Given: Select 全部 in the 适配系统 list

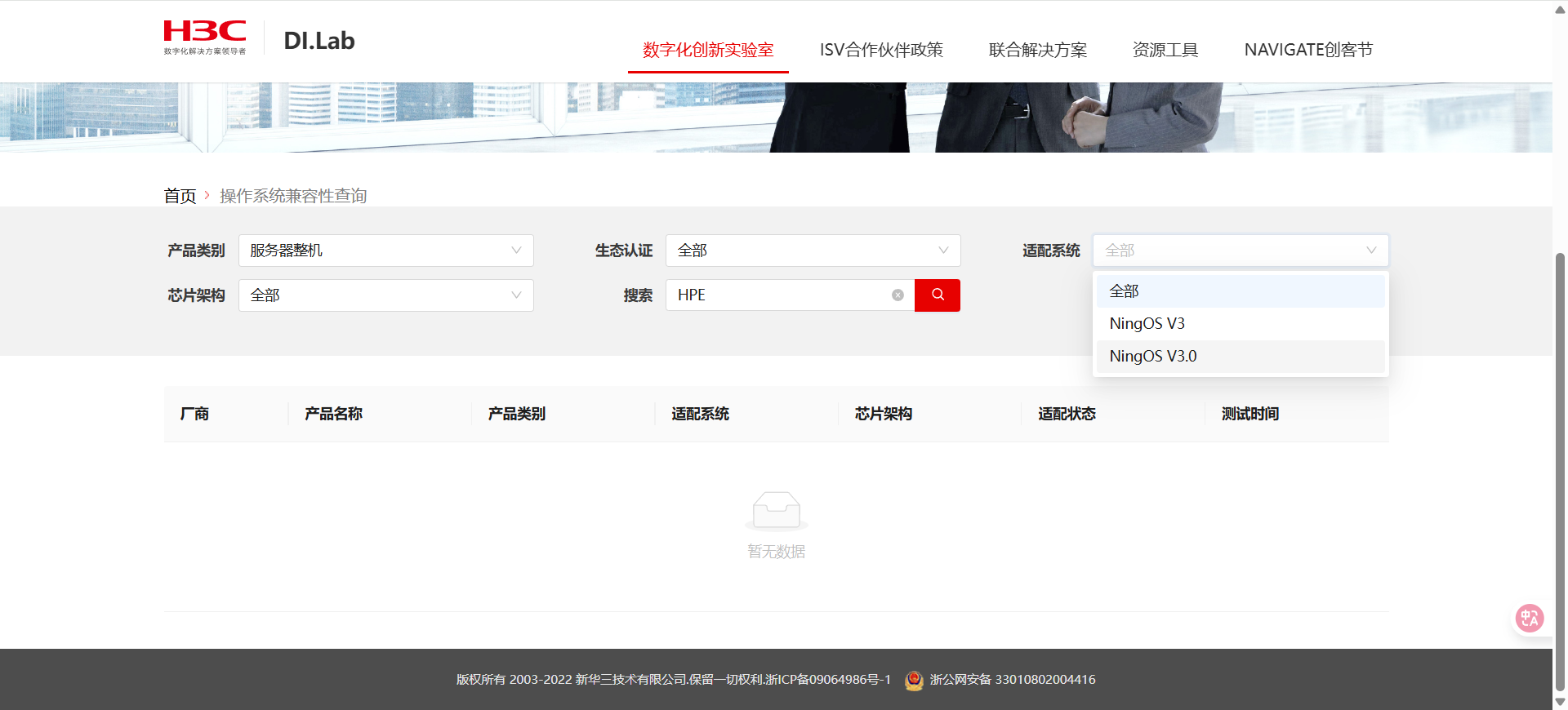Looking at the screenshot, I should pos(1241,291).
